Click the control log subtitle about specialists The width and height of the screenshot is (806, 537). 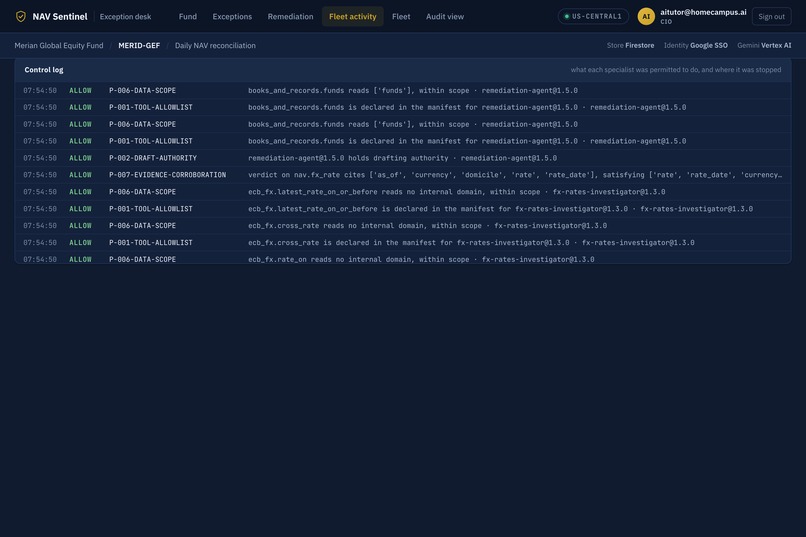point(675,70)
